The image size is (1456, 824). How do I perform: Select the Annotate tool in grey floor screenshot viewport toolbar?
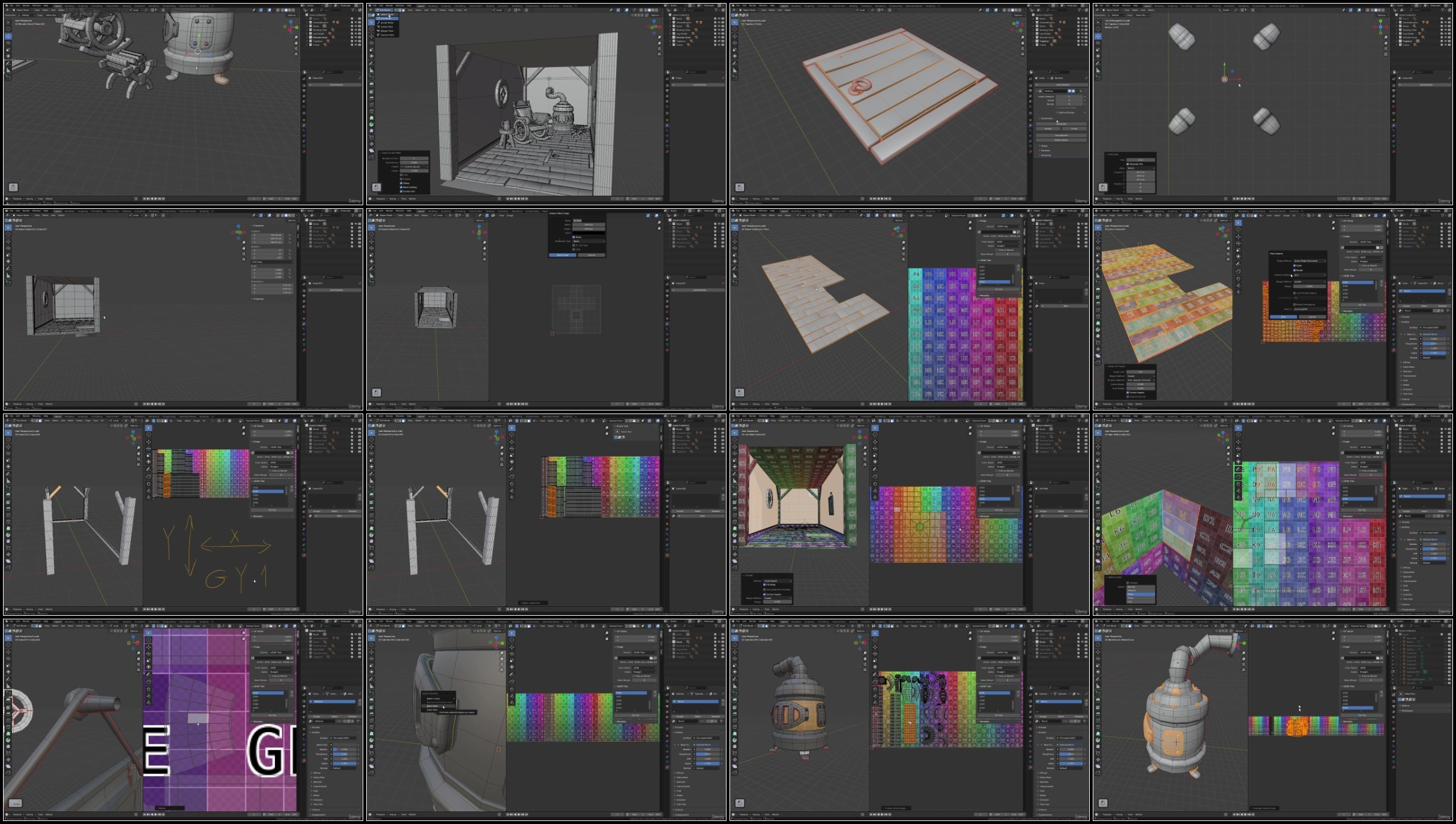click(735, 269)
